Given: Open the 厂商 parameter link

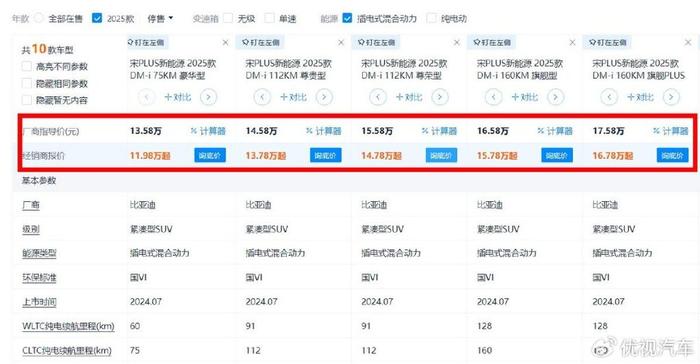Looking at the screenshot, I should (31, 205).
